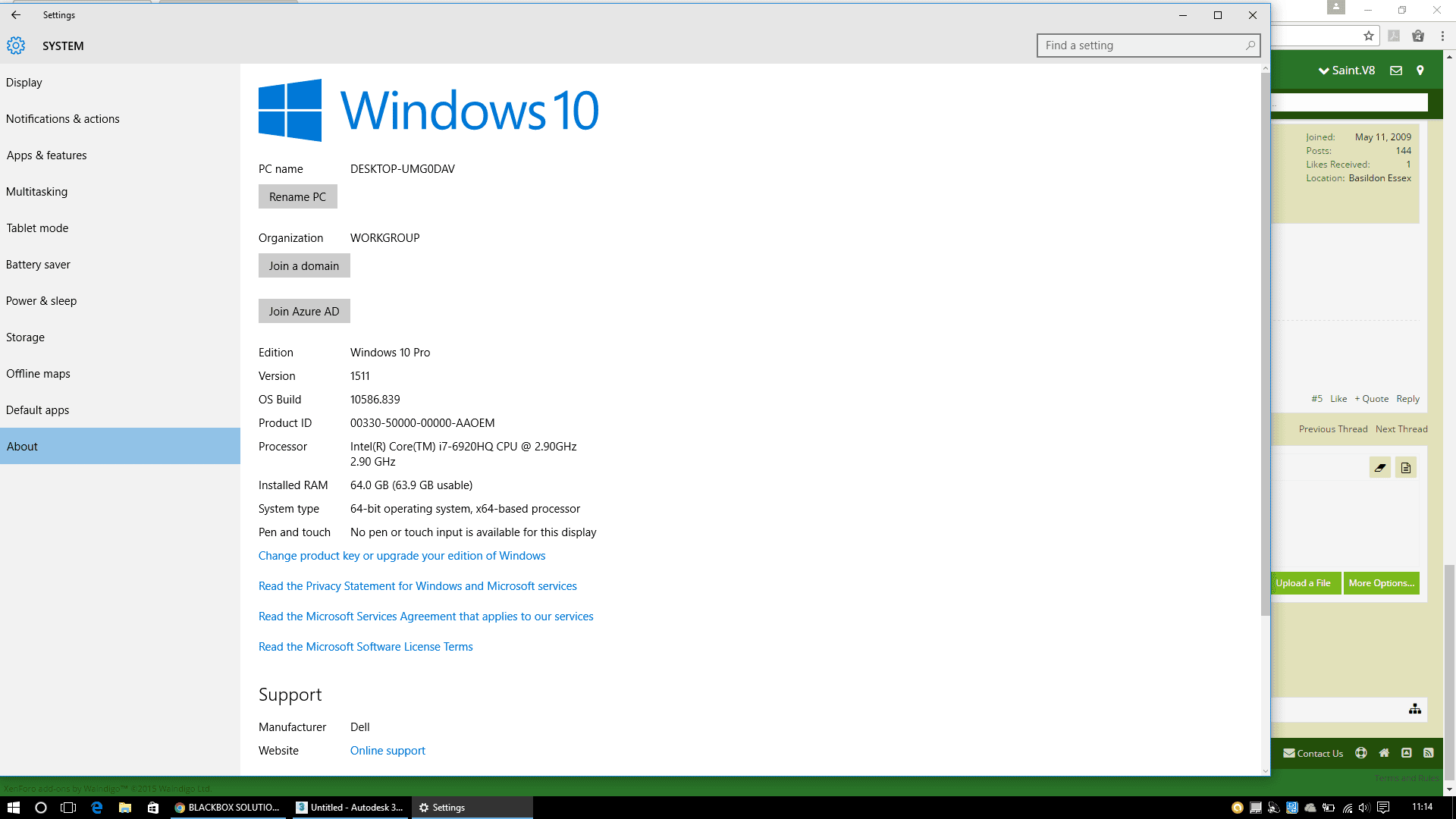Click the Settings taskbar item
Image resolution: width=1456 pixels, height=819 pixels.
pos(472,808)
